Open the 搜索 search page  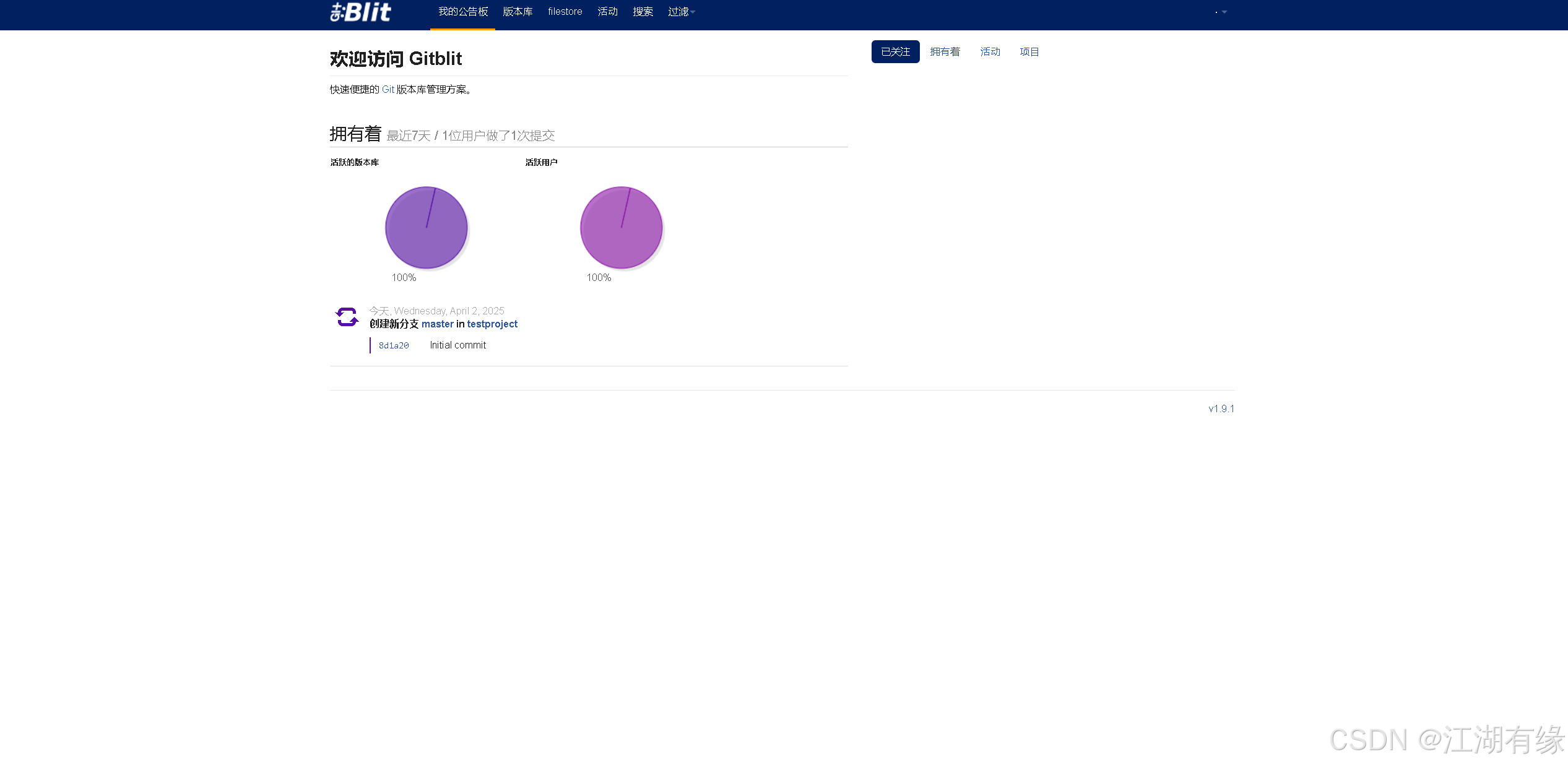[643, 12]
